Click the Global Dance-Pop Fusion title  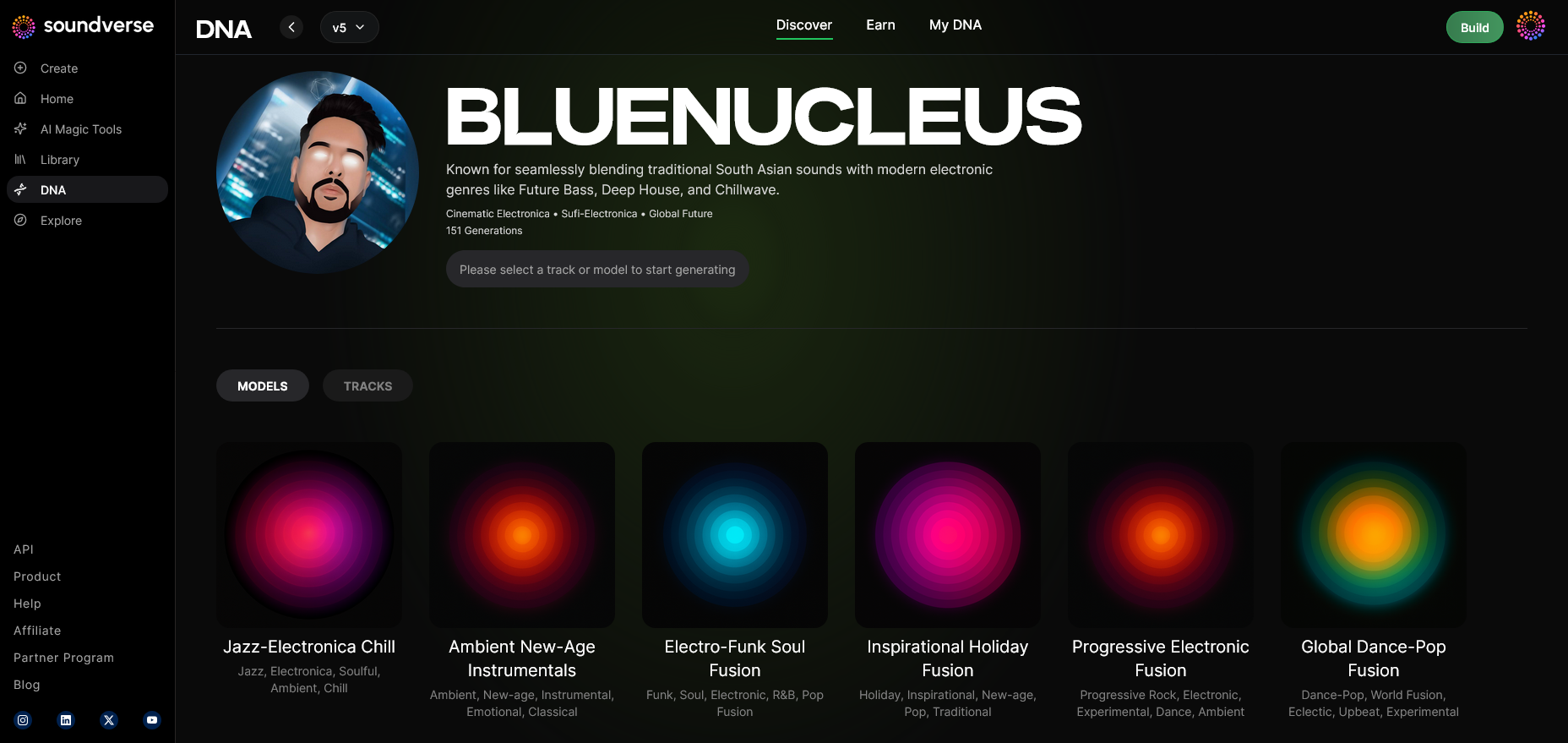pyautogui.click(x=1374, y=658)
